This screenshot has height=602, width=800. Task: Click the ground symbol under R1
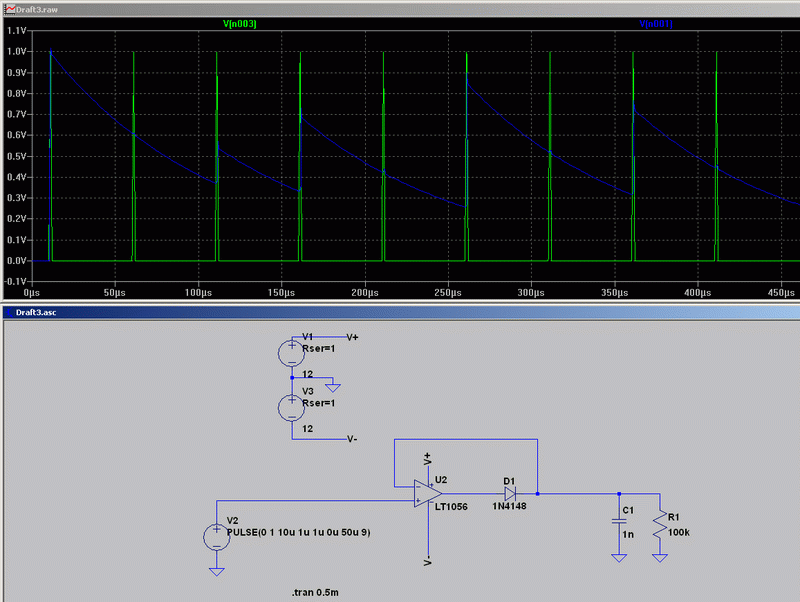(660, 558)
